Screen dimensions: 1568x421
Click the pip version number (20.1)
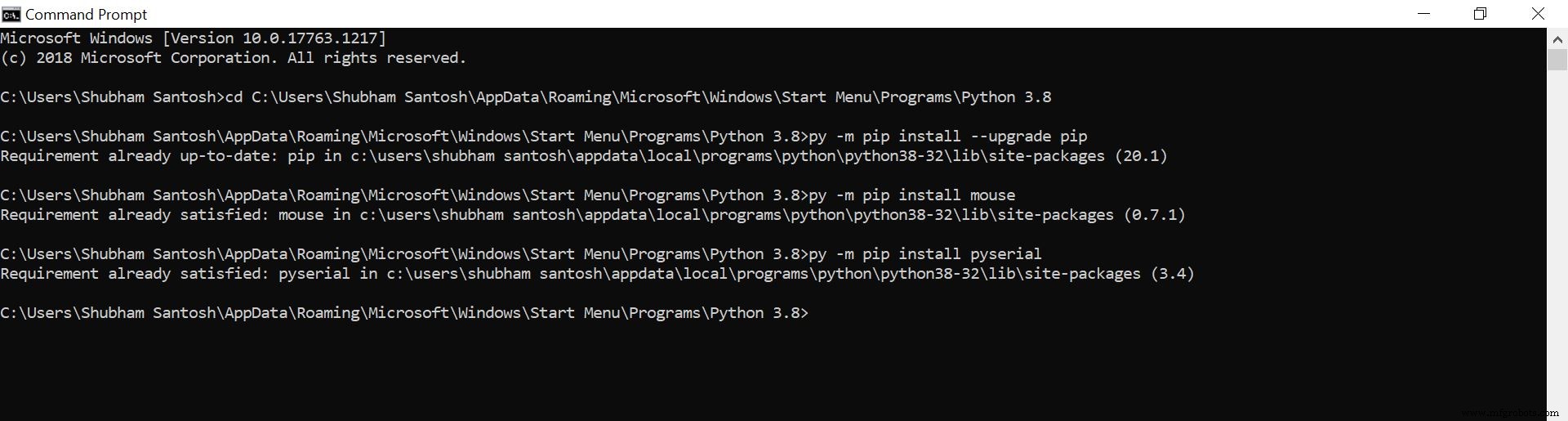click(1141, 156)
